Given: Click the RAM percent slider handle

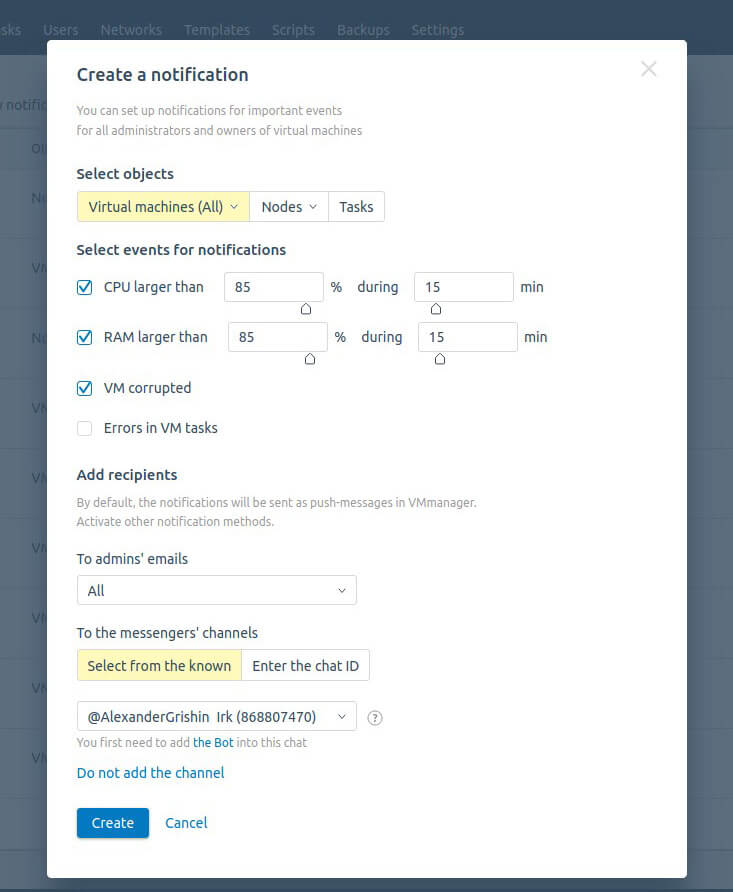Looking at the screenshot, I should coord(310,359).
